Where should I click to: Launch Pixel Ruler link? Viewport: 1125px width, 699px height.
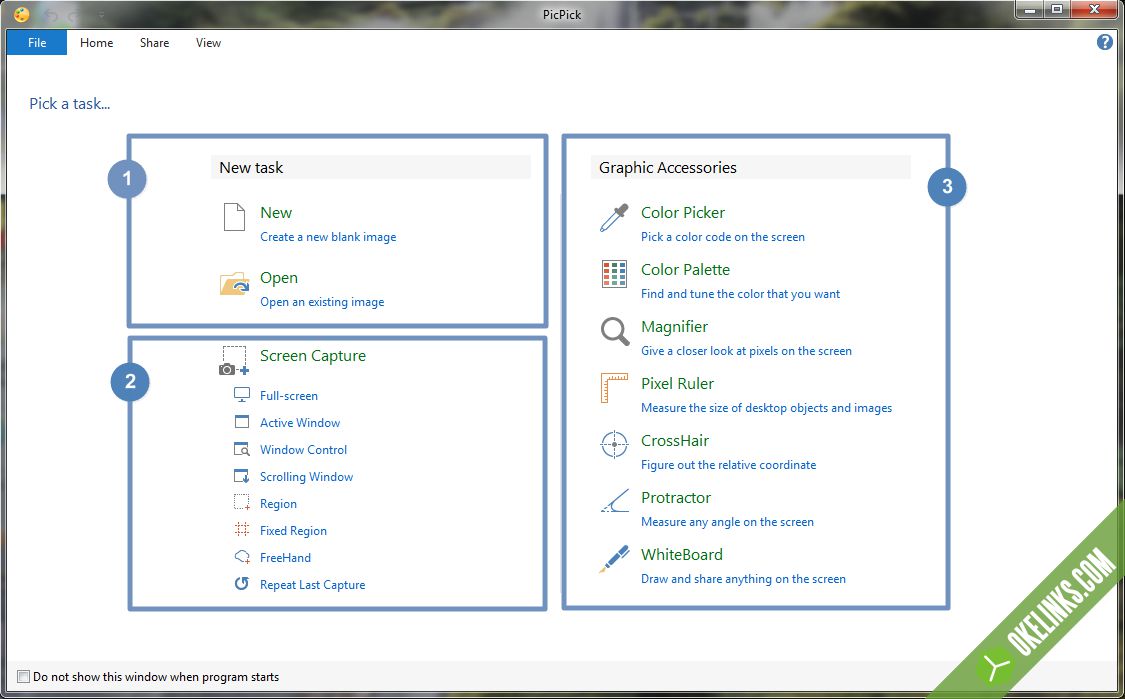point(677,383)
